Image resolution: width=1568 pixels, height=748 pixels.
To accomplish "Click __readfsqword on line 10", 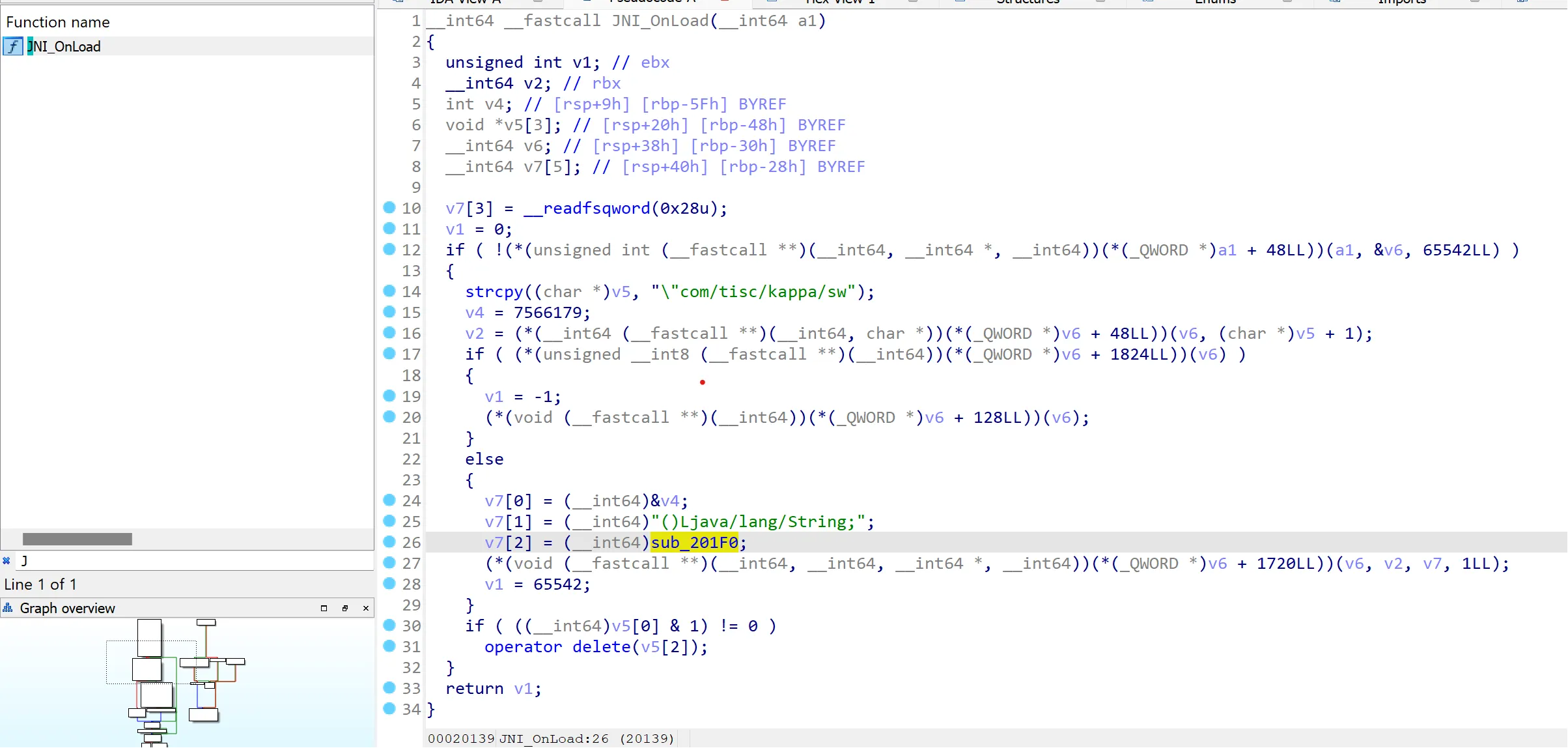I will point(587,209).
